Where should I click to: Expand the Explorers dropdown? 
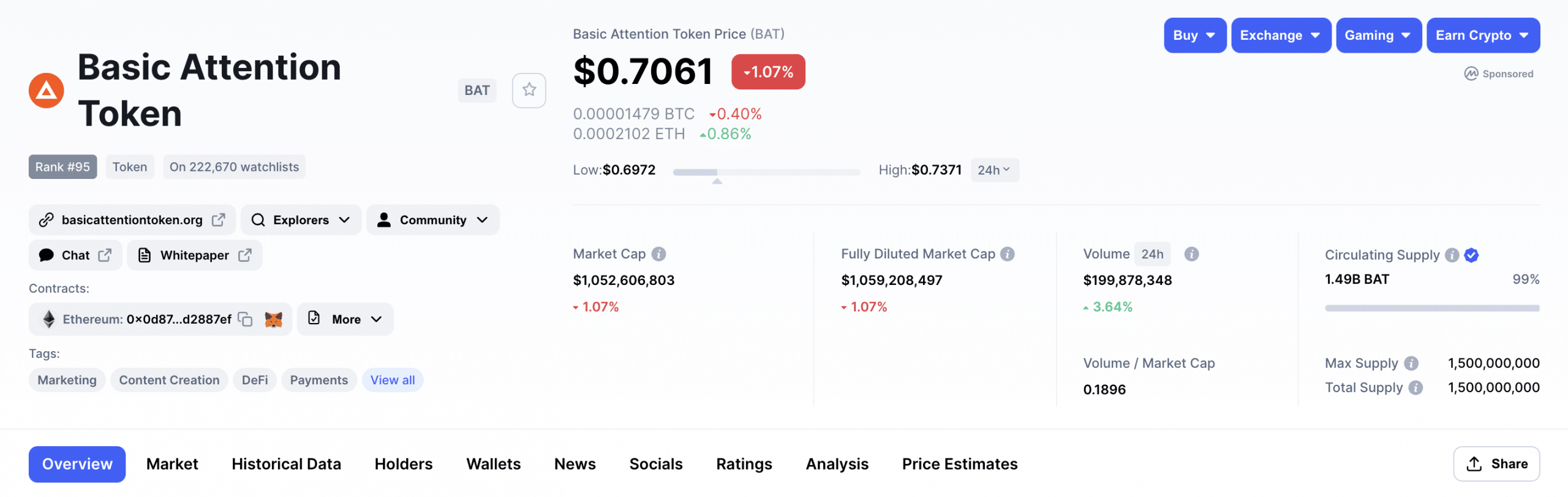[301, 220]
